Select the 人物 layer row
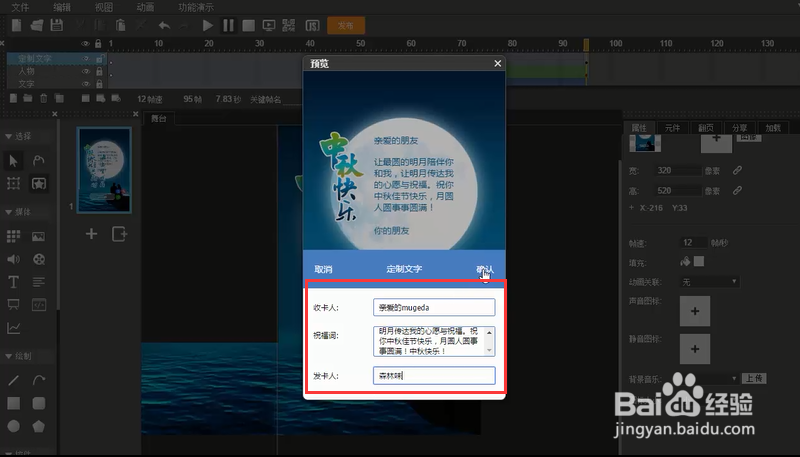This screenshot has height=457, width=800. coord(56,71)
